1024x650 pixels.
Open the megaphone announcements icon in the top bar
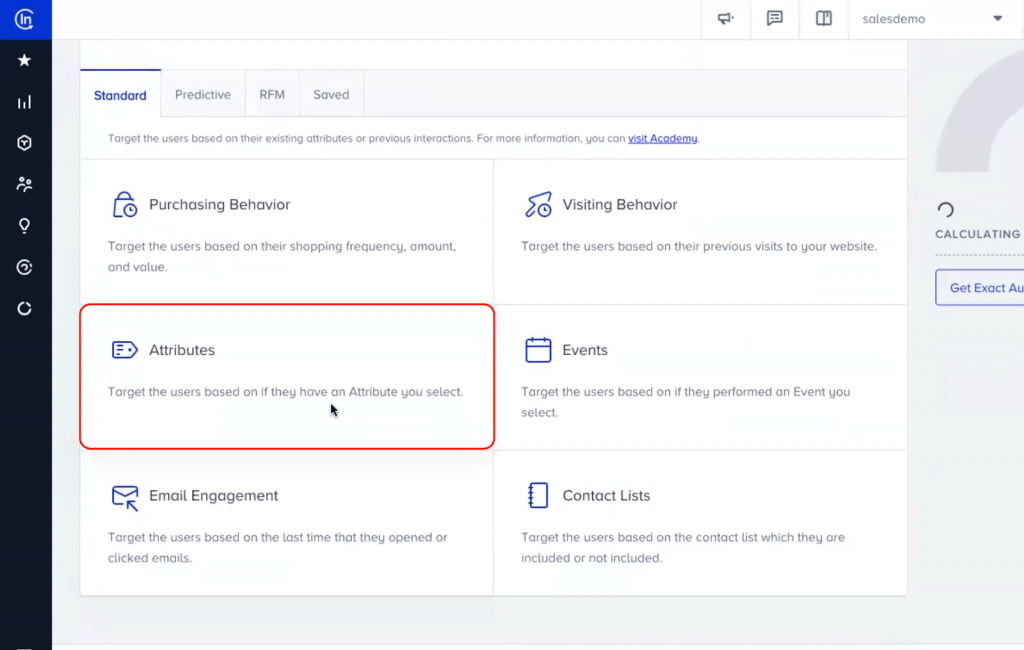725,19
